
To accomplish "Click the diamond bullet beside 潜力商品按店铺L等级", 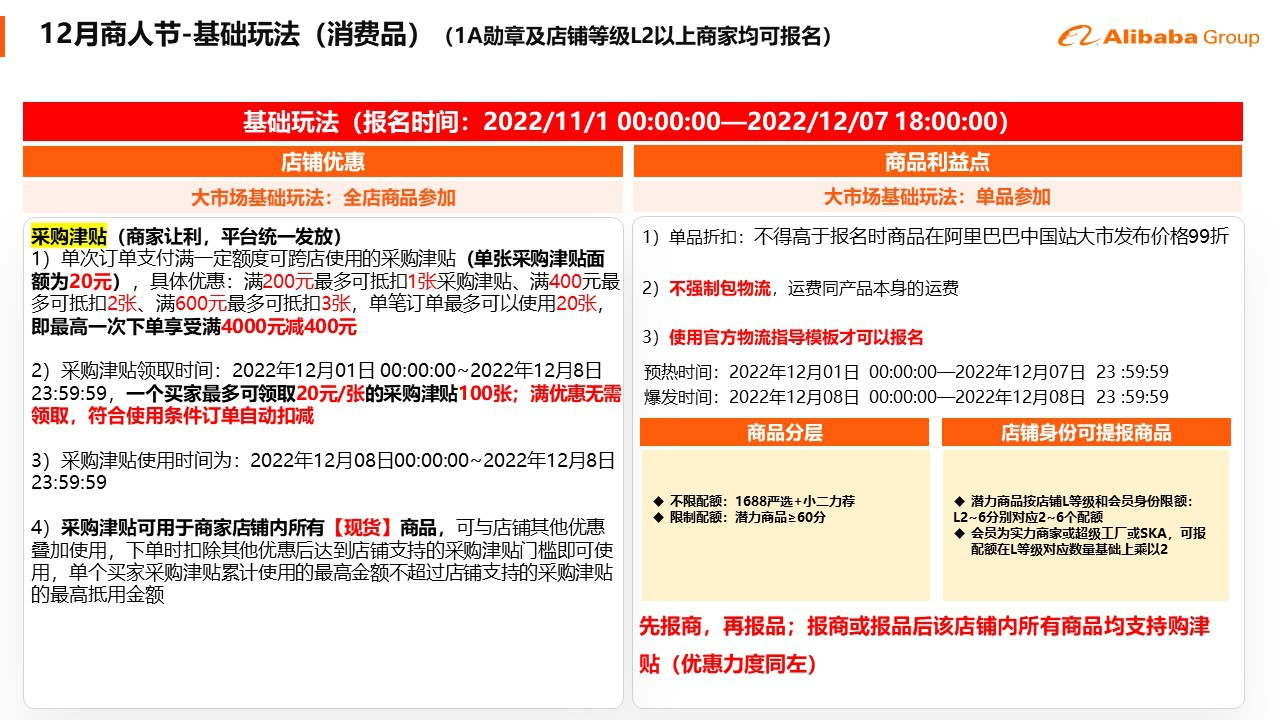I will pyautogui.click(x=959, y=501).
